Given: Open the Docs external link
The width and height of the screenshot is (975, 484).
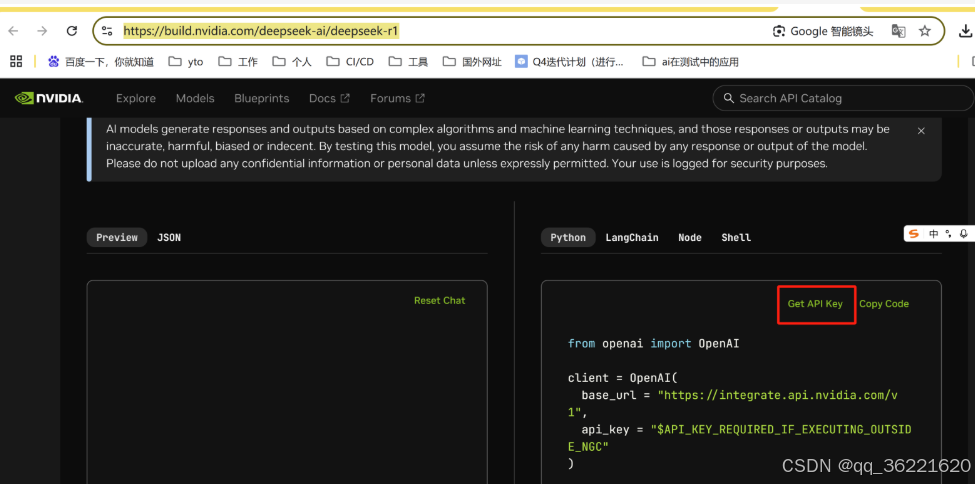Looking at the screenshot, I should coord(330,98).
